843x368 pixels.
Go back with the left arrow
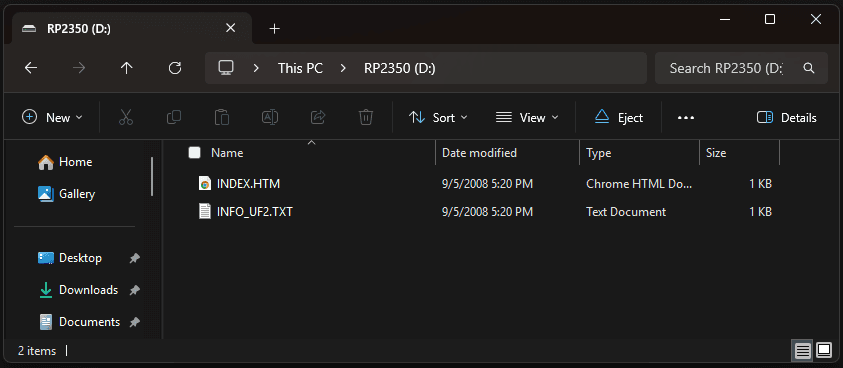tap(31, 68)
